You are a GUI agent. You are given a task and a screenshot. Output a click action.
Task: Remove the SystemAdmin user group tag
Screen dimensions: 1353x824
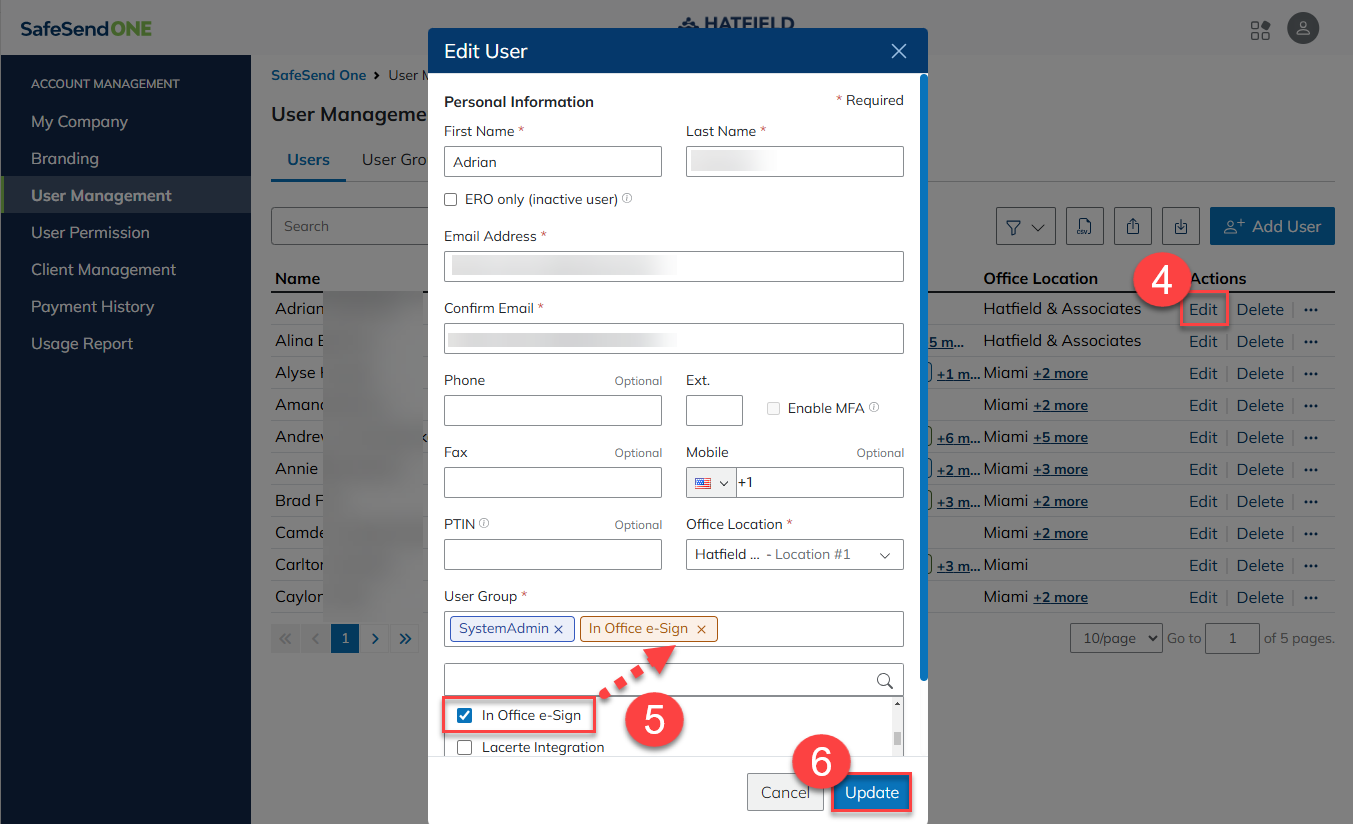coord(558,629)
